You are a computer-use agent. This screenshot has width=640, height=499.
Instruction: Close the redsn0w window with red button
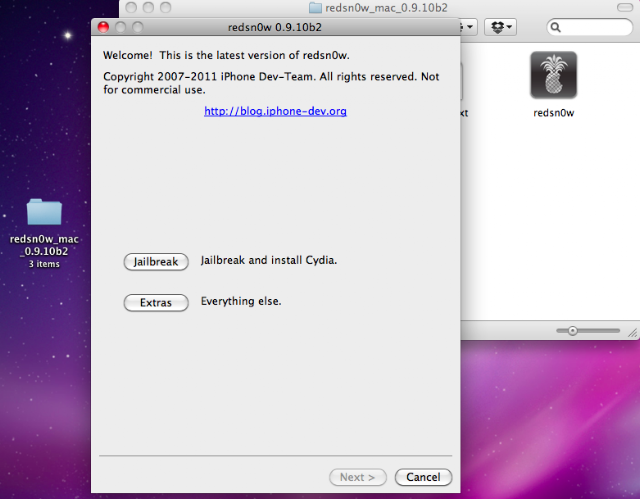coord(103,27)
